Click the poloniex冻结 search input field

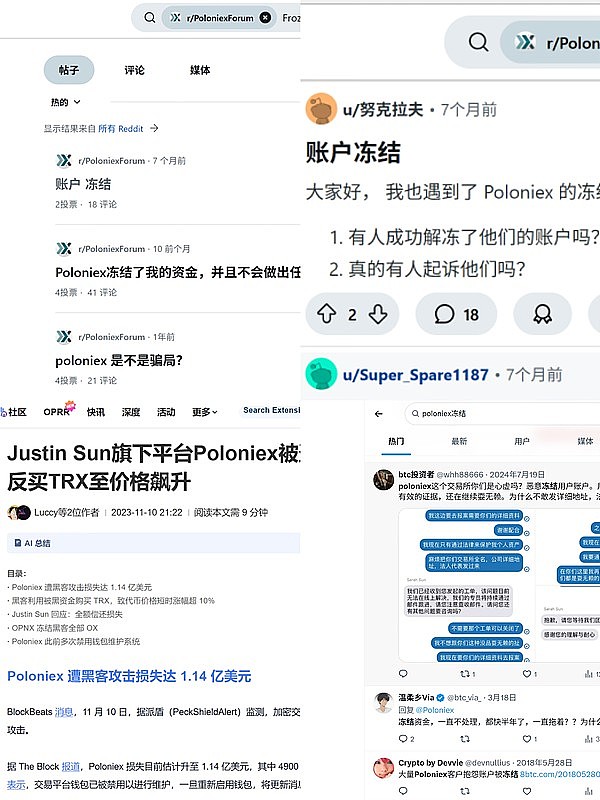pyautogui.click(x=503, y=414)
